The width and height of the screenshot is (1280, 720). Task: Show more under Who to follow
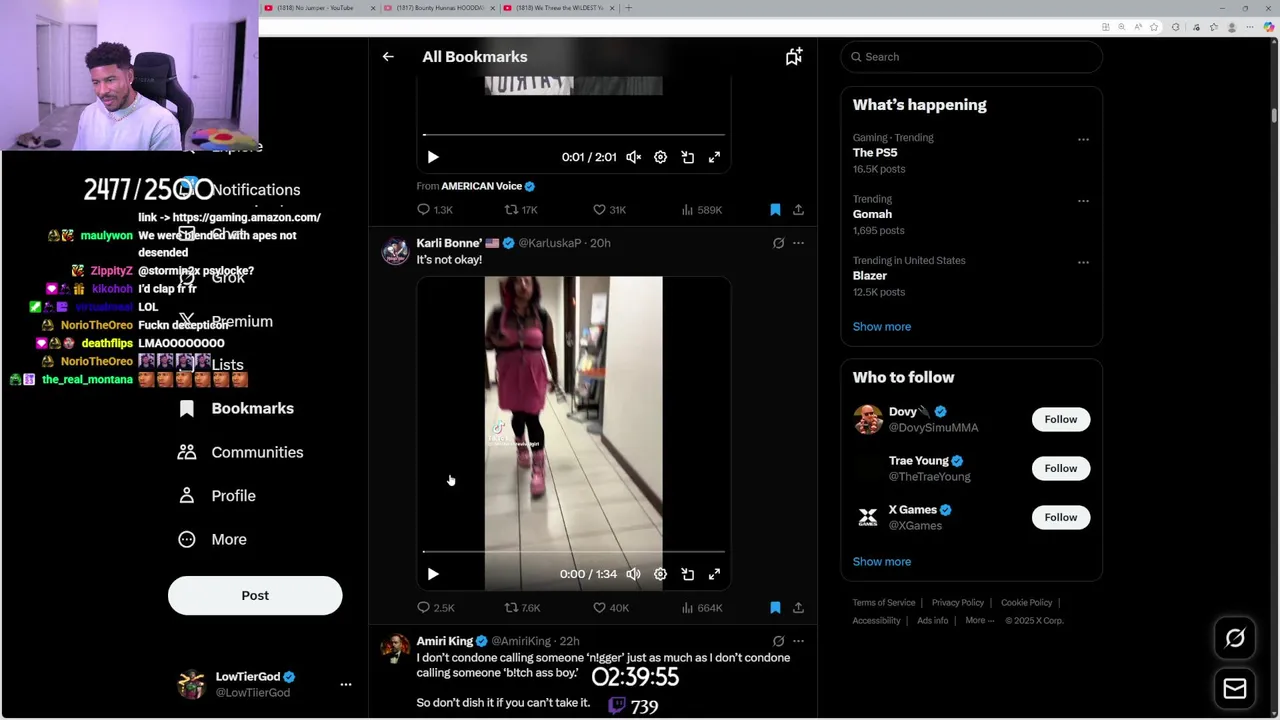pos(882,562)
